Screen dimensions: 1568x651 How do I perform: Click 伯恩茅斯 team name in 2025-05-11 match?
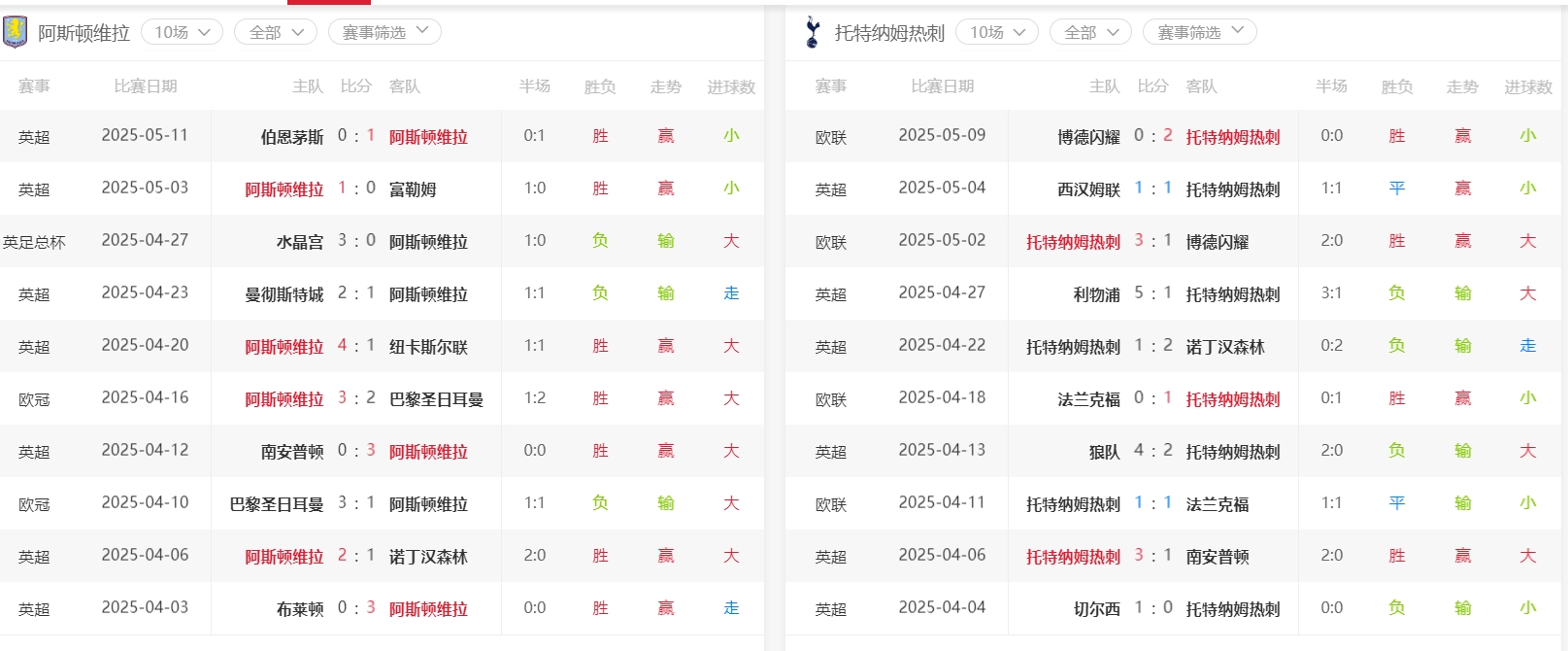pyautogui.click(x=291, y=137)
